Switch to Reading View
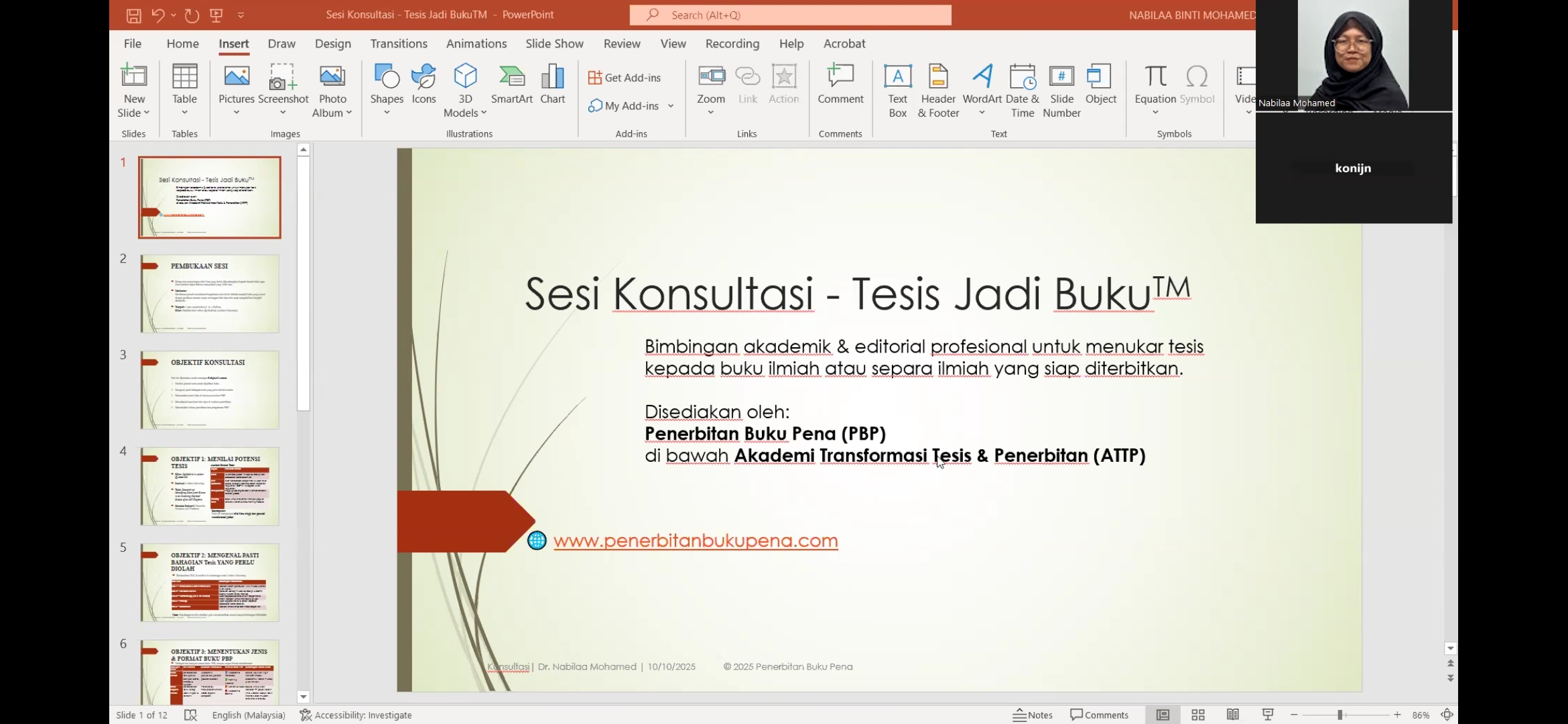The width and height of the screenshot is (1568, 724). (x=1232, y=715)
